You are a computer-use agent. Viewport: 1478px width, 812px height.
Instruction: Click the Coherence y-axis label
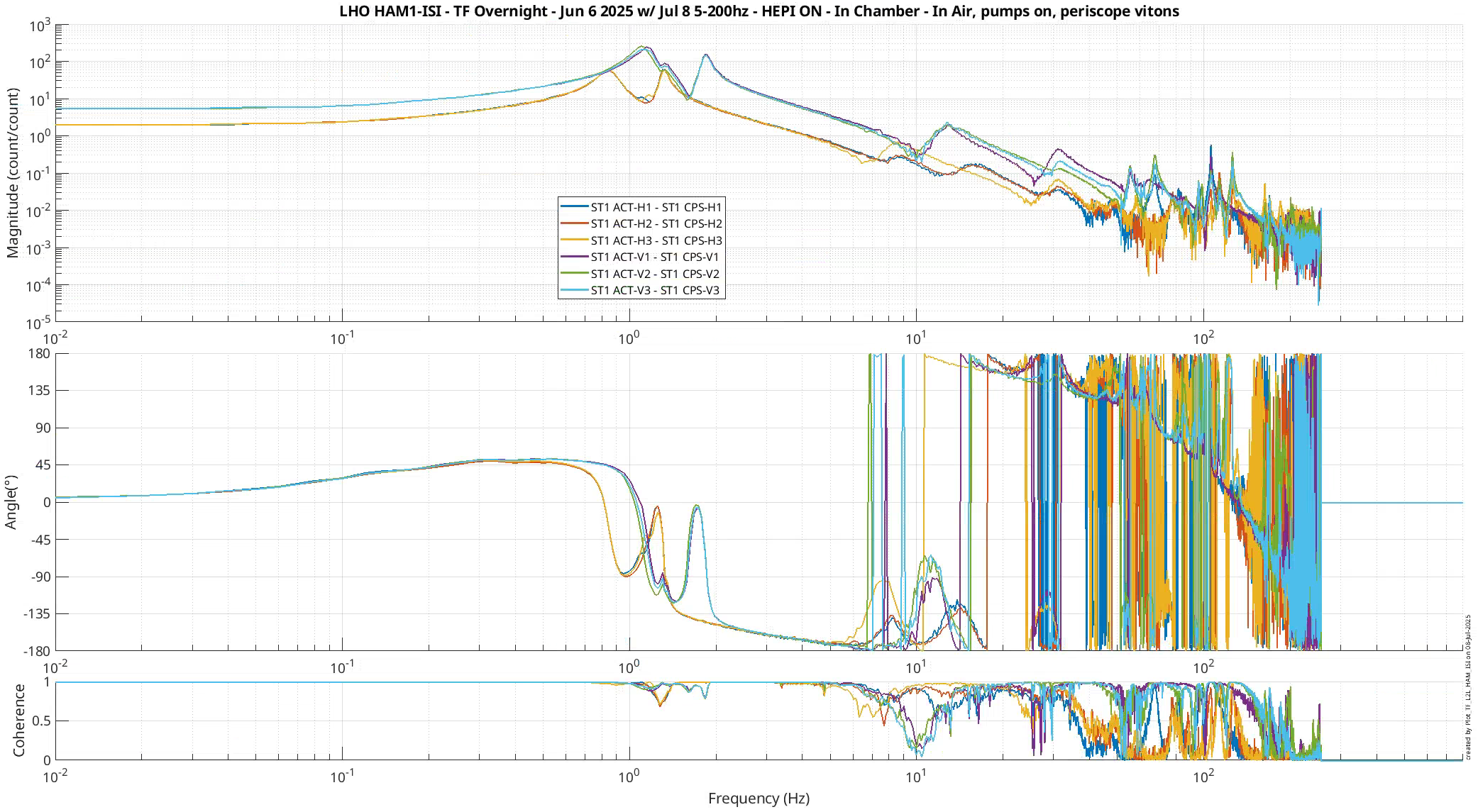pos(18,720)
